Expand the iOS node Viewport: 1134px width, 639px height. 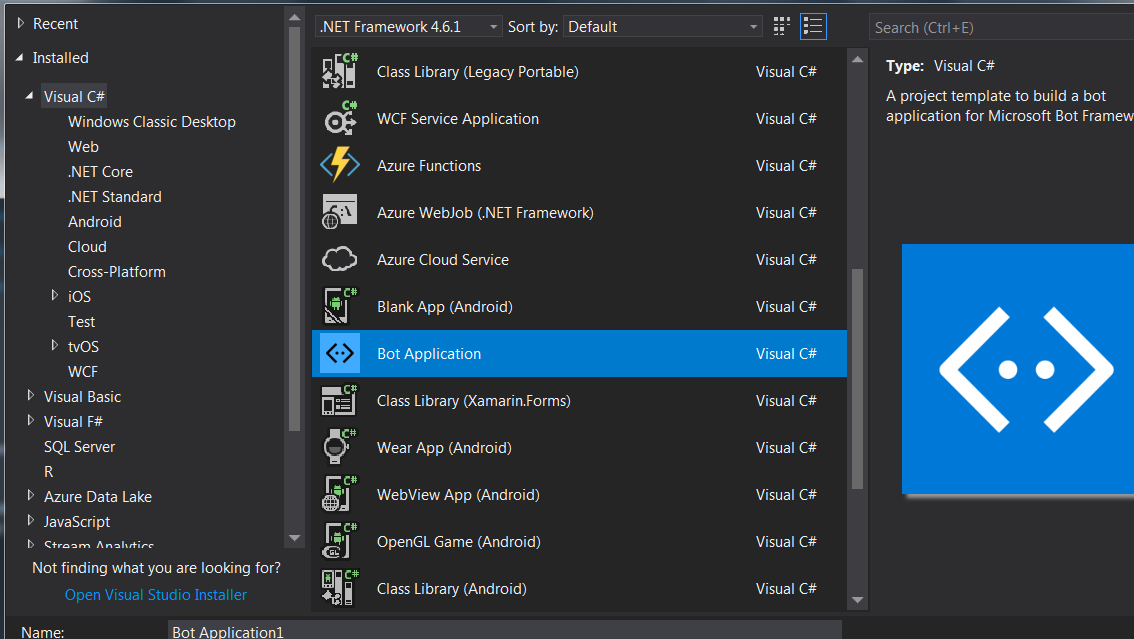[x=54, y=295]
